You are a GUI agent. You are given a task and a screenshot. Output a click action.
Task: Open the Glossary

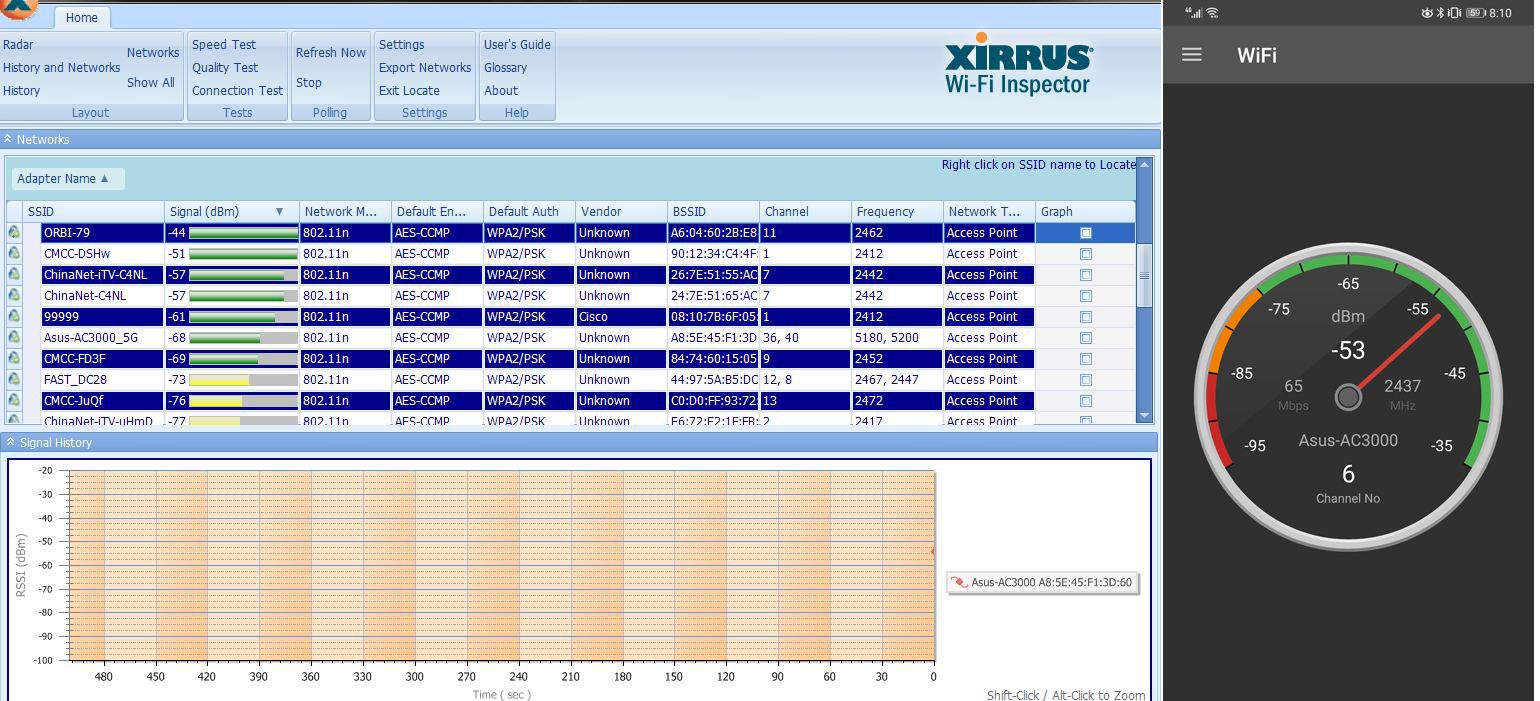coord(505,68)
